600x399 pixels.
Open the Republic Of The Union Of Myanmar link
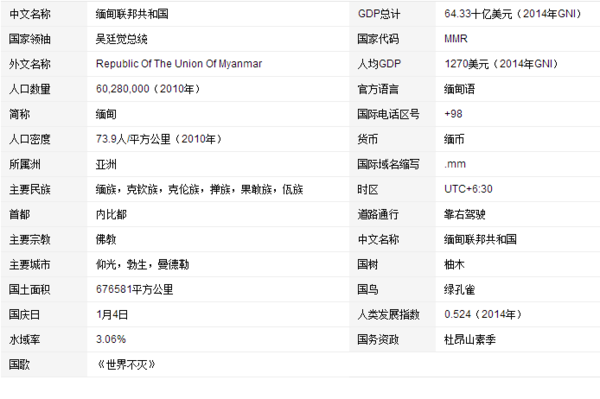pyautogui.click(x=179, y=64)
